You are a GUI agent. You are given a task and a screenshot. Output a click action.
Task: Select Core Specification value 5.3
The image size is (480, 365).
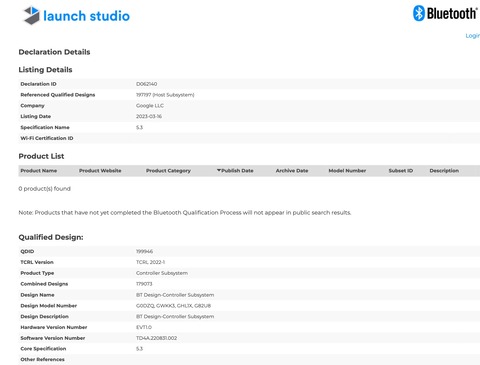click(139, 349)
